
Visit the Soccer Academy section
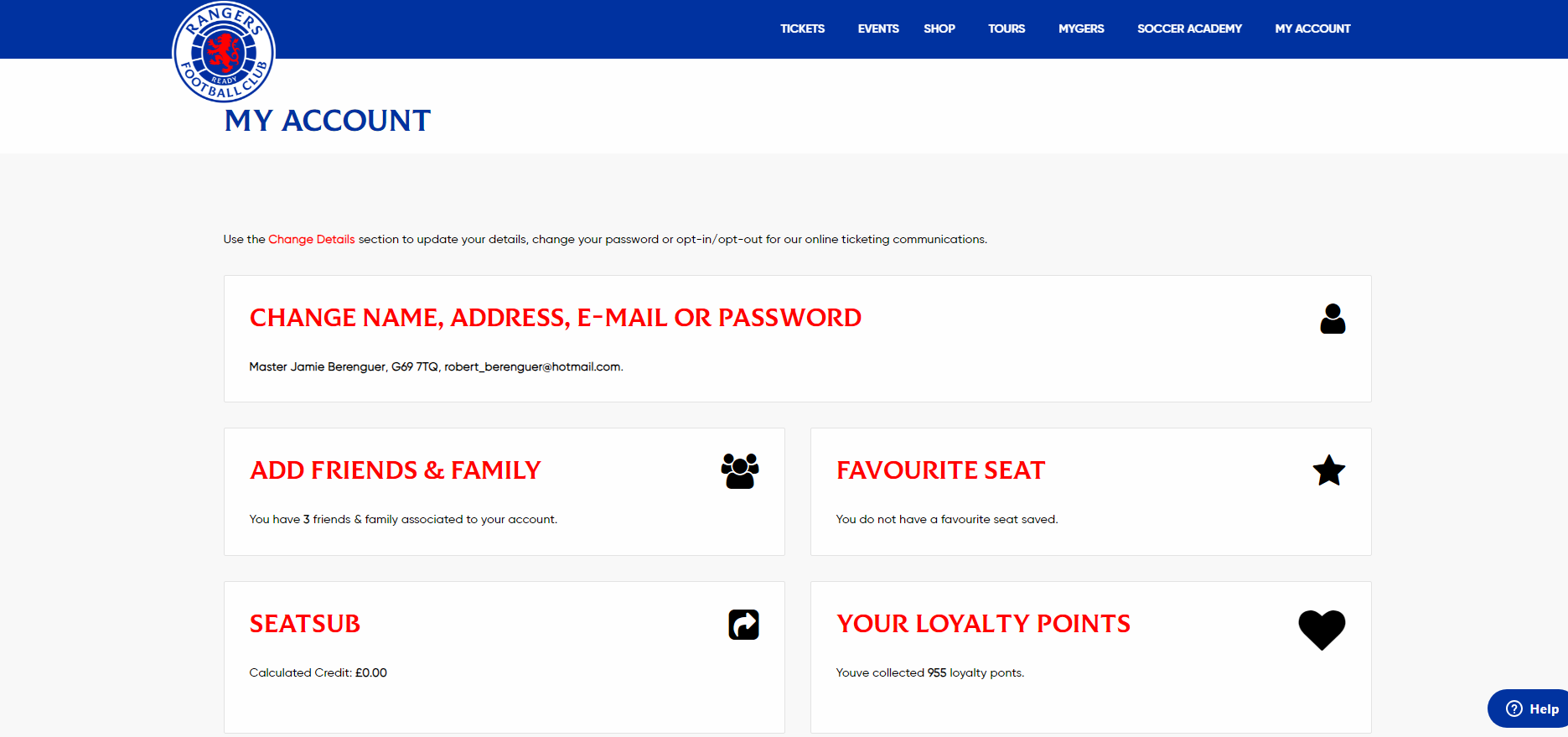tap(1189, 29)
